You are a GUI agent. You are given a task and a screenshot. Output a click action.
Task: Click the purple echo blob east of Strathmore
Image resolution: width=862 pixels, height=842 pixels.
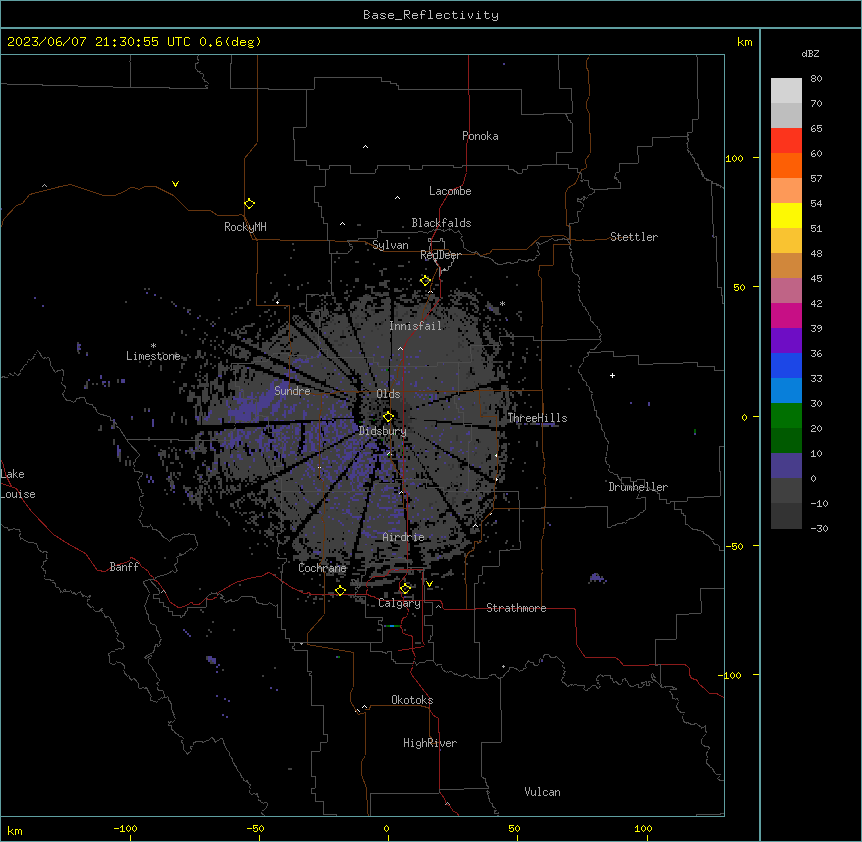[597, 578]
